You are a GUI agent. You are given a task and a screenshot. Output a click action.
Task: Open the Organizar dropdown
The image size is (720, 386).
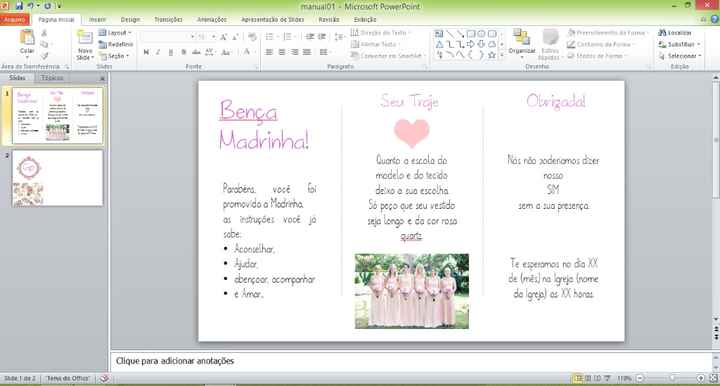tap(522, 43)
